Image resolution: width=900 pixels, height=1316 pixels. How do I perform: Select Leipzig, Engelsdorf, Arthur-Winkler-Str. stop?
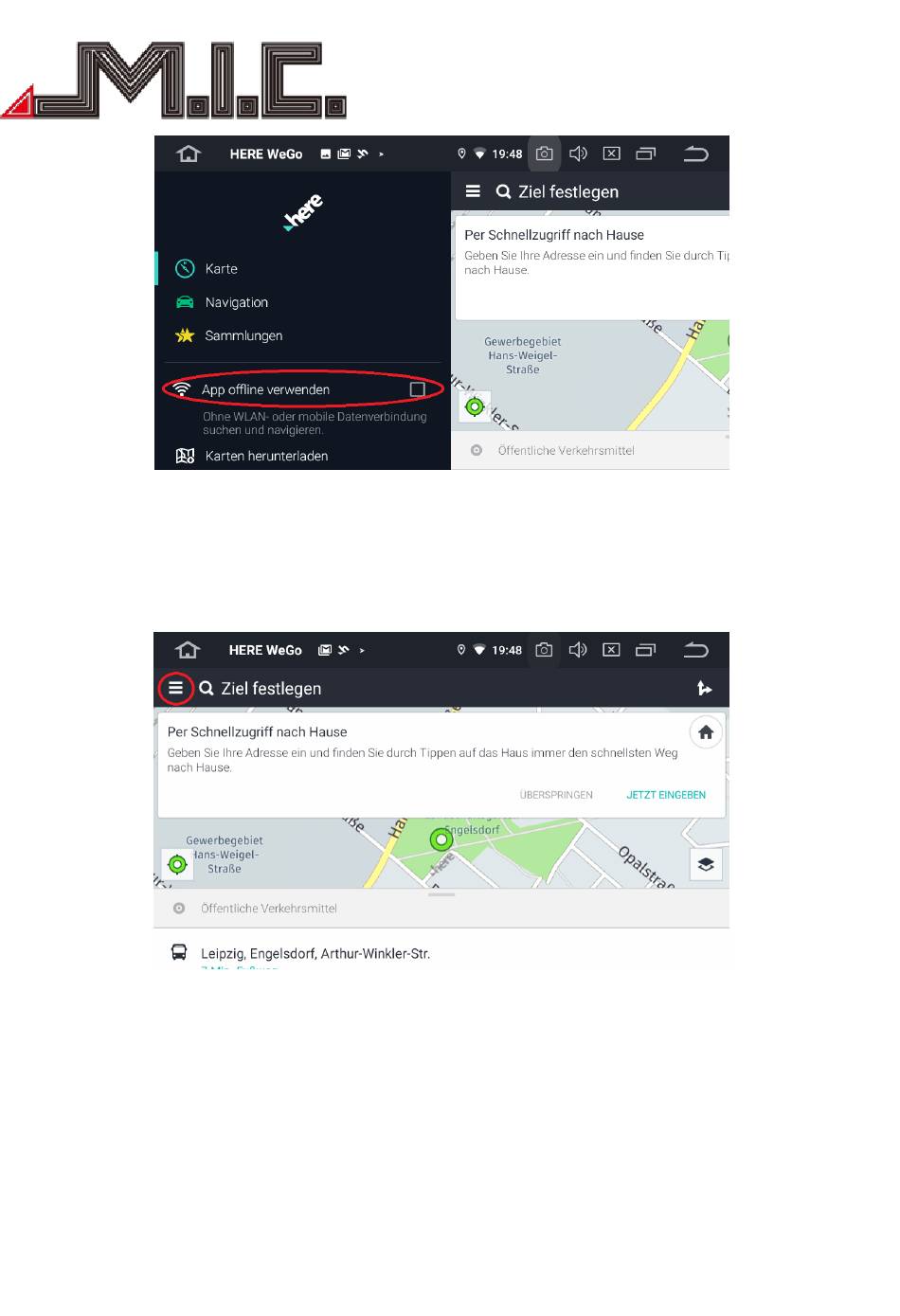click(x=315, y=953)
